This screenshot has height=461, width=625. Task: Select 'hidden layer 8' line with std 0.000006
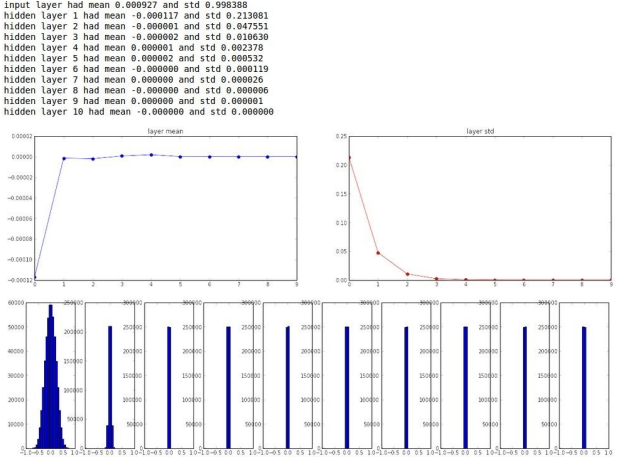point(136,90)
